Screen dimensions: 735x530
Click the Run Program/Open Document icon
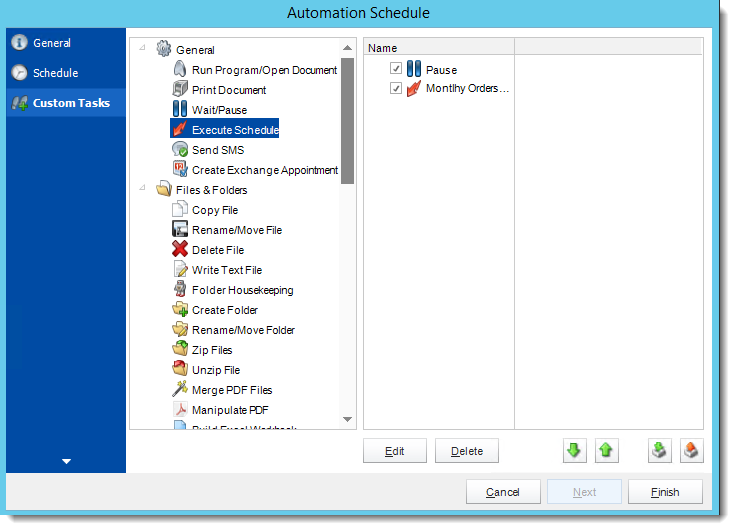tap(180, 69)
